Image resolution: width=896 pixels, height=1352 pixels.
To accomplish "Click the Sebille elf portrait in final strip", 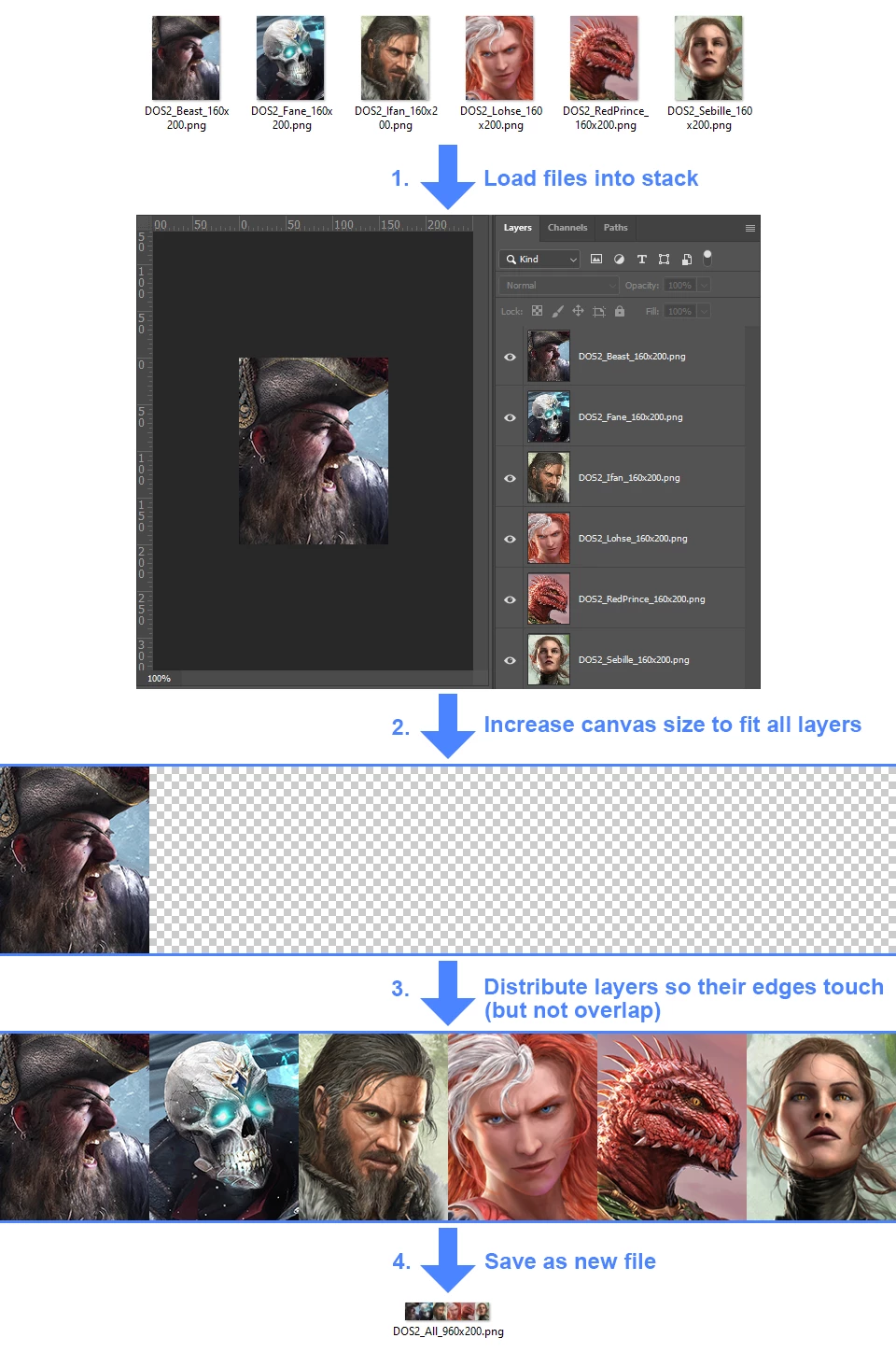I will tap(821, 1126).
